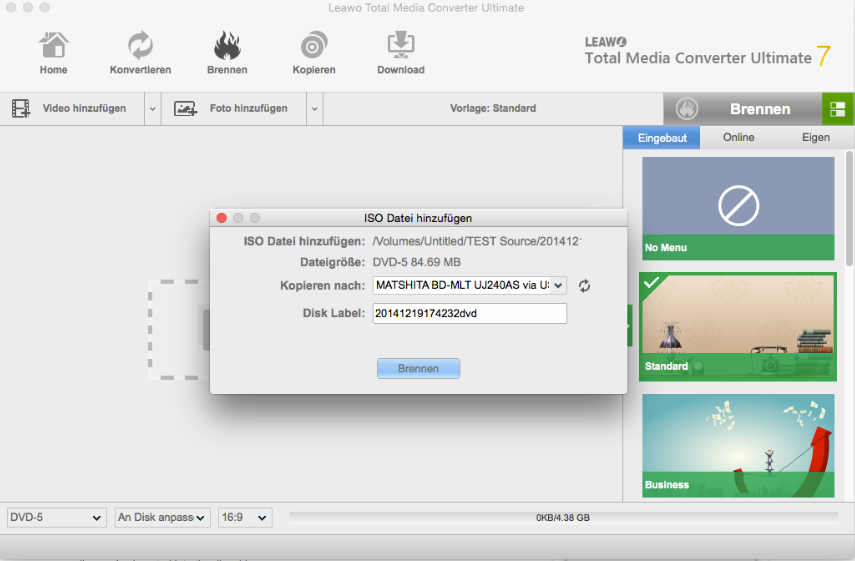Click the big Brennen button in toolbar
Screen dimensions: 855x561
pyautogui.click(x=743, y=109)
